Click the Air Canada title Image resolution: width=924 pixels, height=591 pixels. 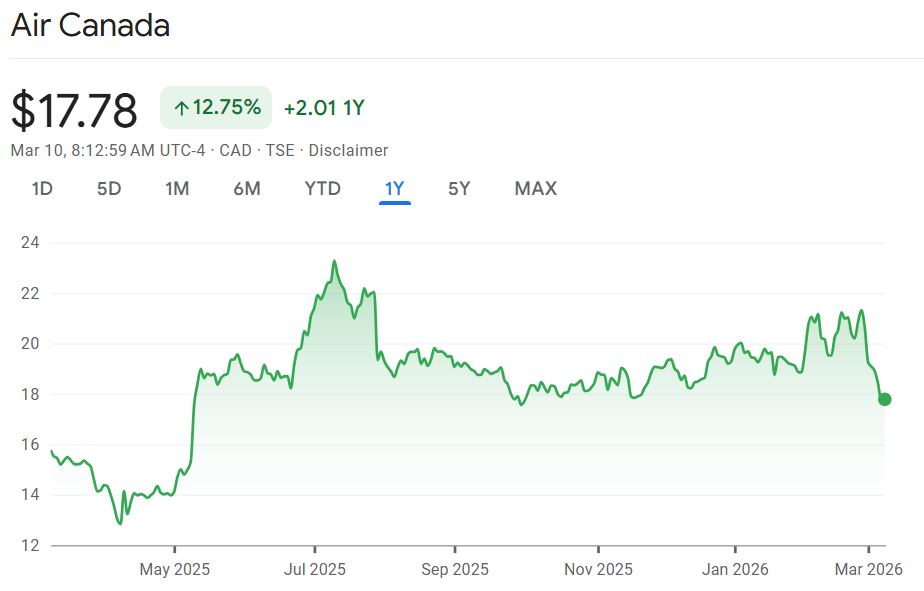(90, 26)
